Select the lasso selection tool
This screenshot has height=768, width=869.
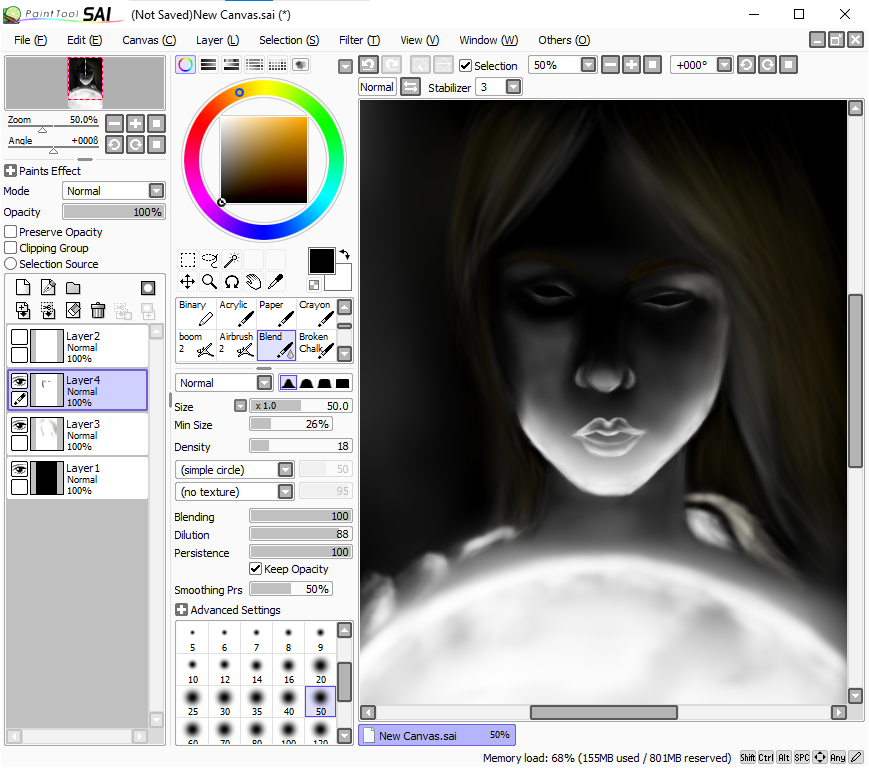pyautogui.click(x=209, y=260)
